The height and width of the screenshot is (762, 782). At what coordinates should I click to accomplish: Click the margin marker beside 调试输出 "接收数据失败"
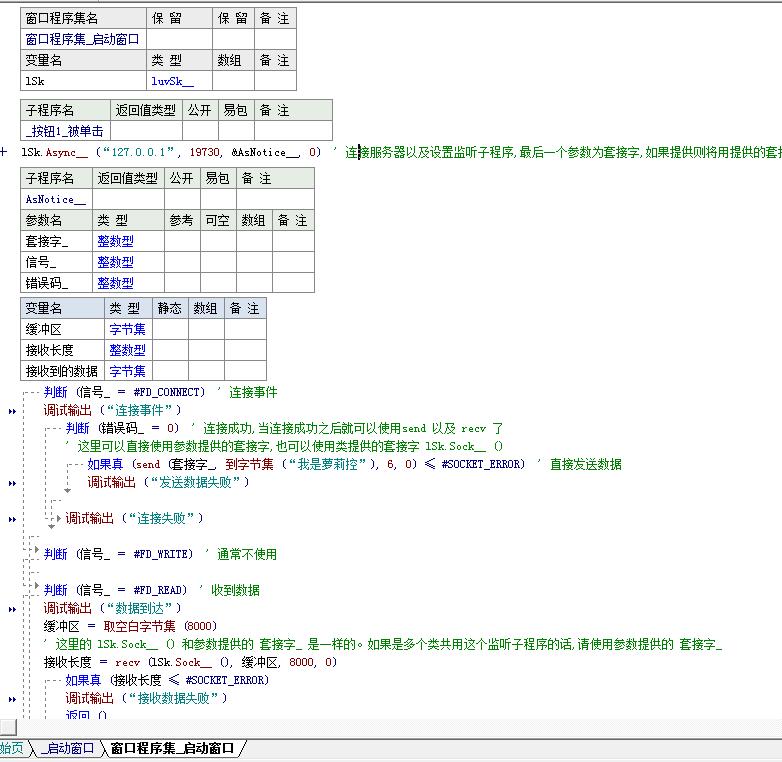click(x=13, y=699)
